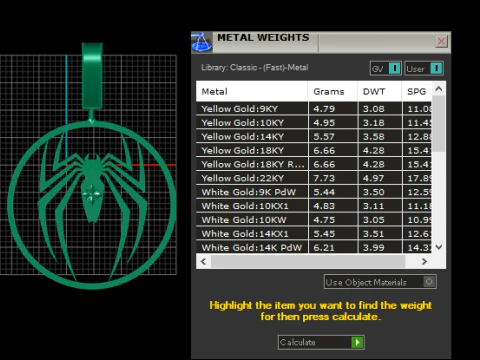Image resolution: width=480 pixels, height=360 pixels.
Task: Select the Yellow Gold:22KY row
Action: [314, 178]
